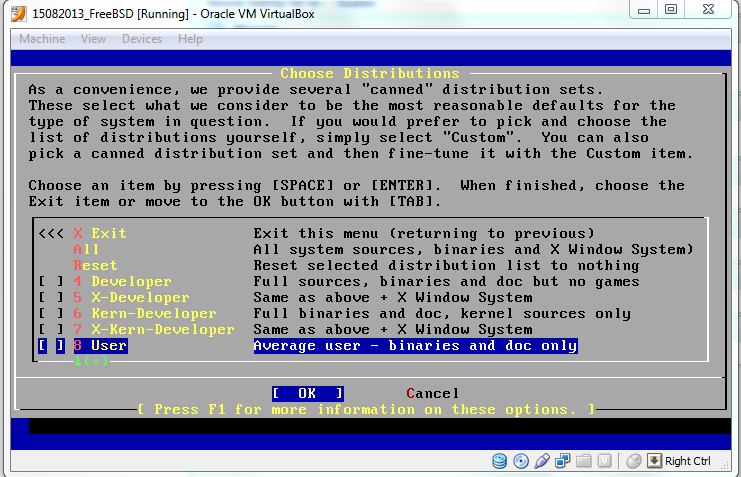Click the Cancel button
This screenshot has width=741, height=477.
(432, 393)
